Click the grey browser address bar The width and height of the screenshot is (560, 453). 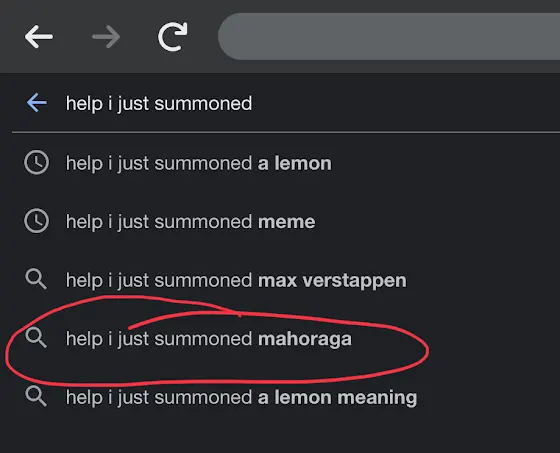click(389, 36)
